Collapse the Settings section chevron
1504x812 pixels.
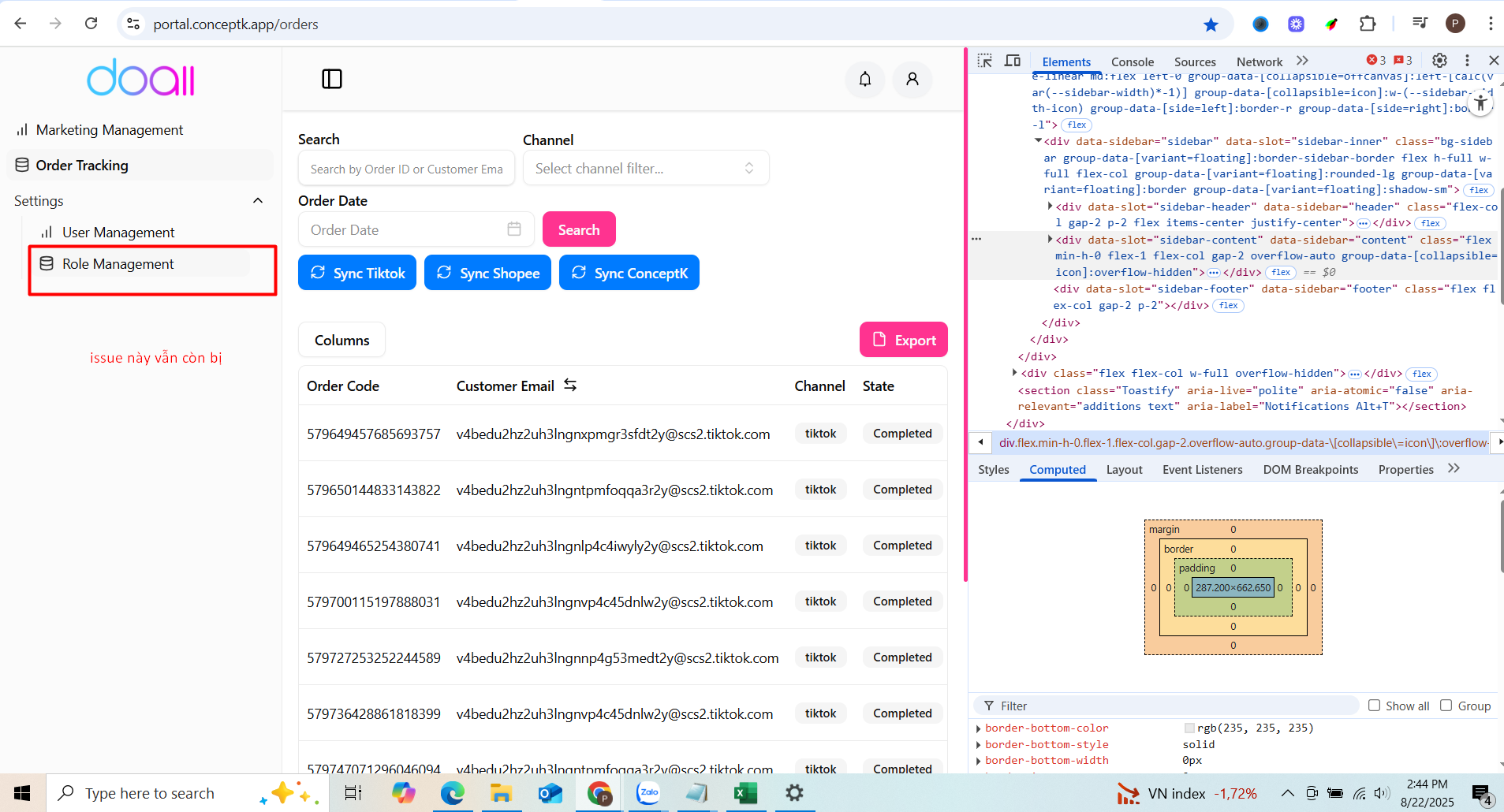point(258,201)
